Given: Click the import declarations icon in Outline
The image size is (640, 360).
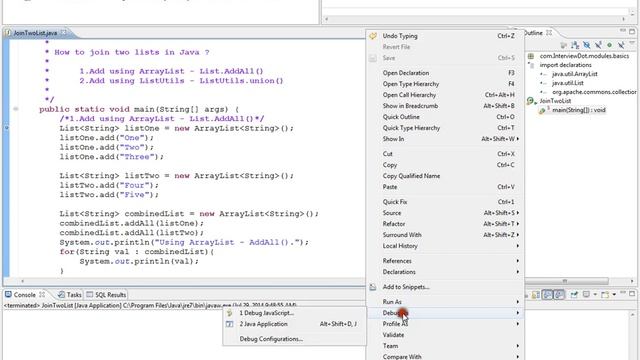Looking at the screenshot, I should [x=531, y=65].
